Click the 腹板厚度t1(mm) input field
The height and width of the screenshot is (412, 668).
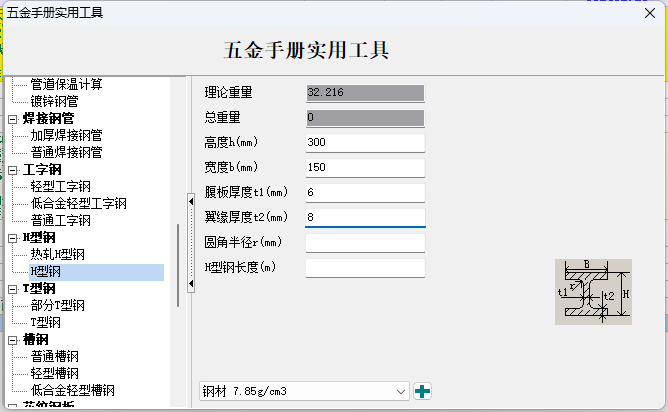(365, 193)
